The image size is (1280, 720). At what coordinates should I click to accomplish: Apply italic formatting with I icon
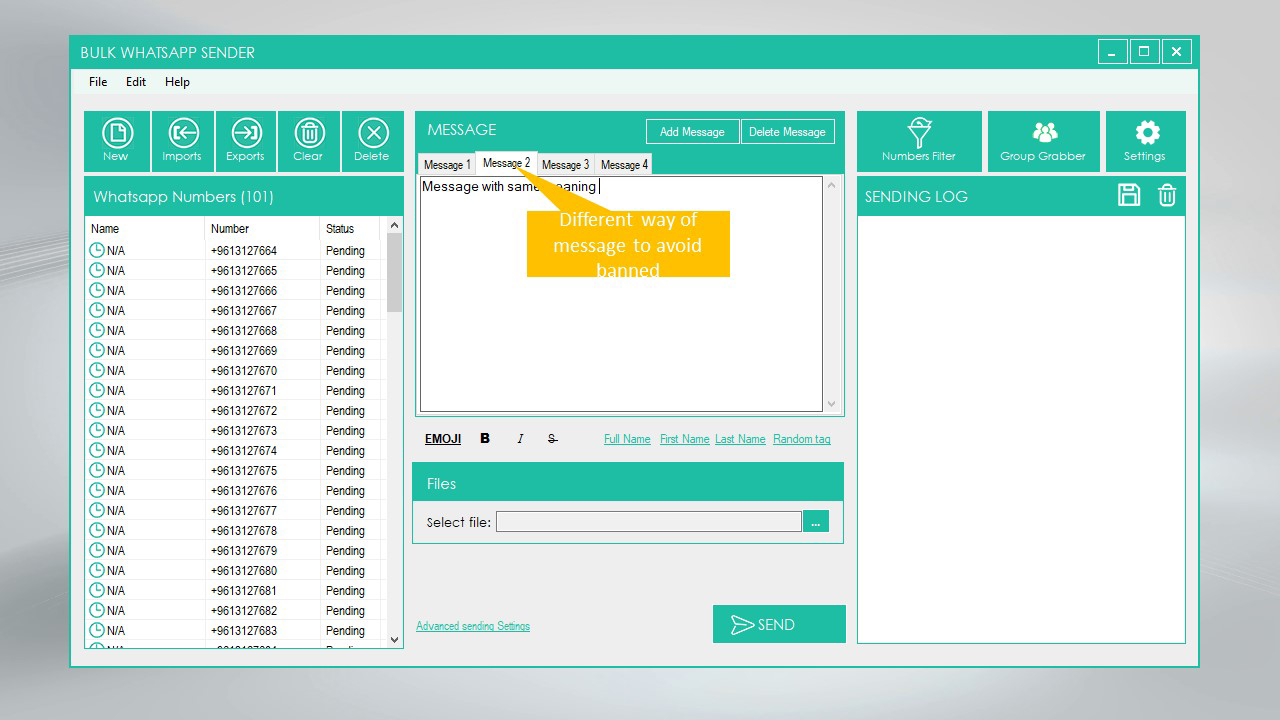pos(520,439)
